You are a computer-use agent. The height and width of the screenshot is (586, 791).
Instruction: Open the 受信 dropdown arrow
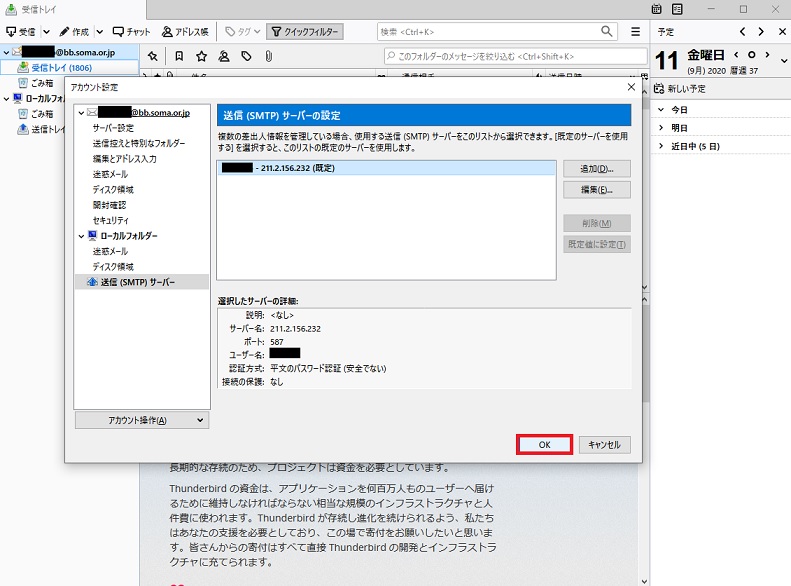click(46, 32)
